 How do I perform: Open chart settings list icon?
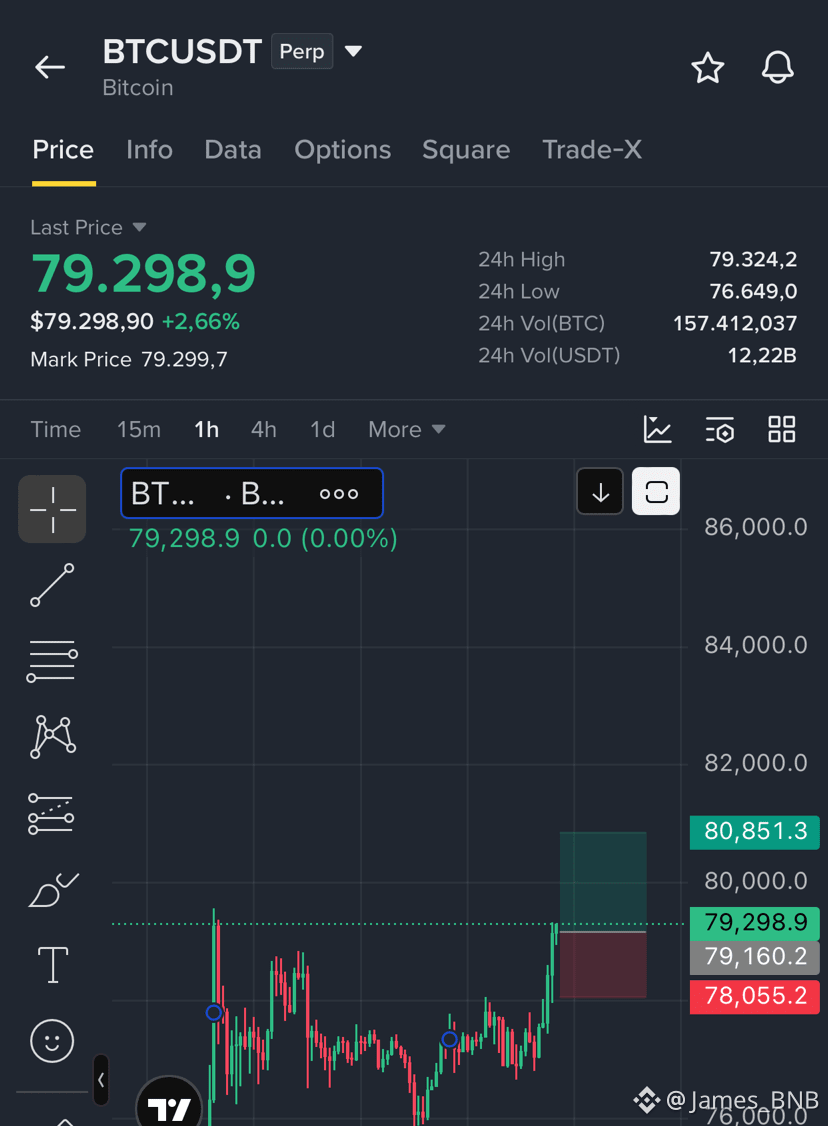(x=720, y=429)
